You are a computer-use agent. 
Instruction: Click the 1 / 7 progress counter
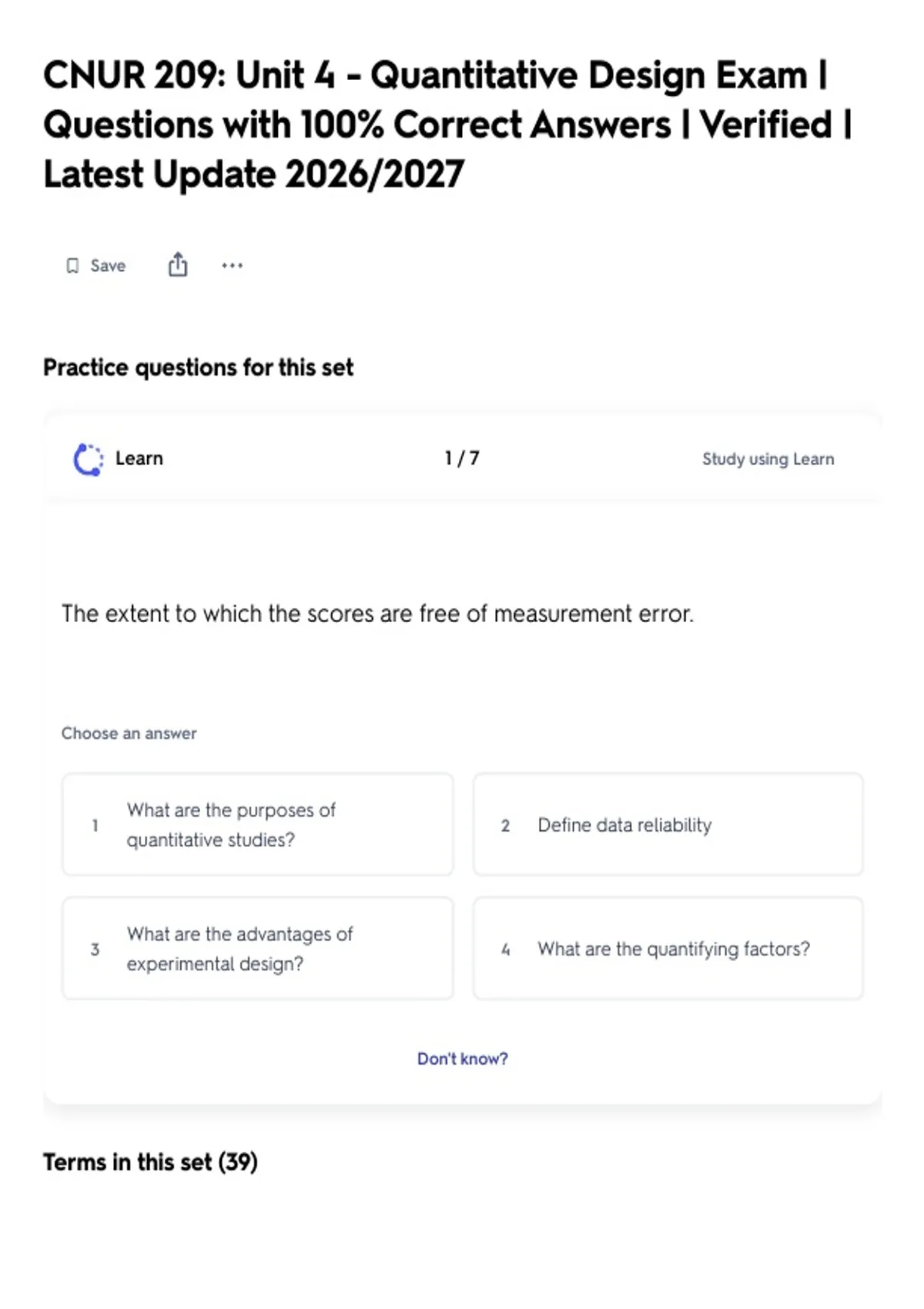click(x=462, y=459)
